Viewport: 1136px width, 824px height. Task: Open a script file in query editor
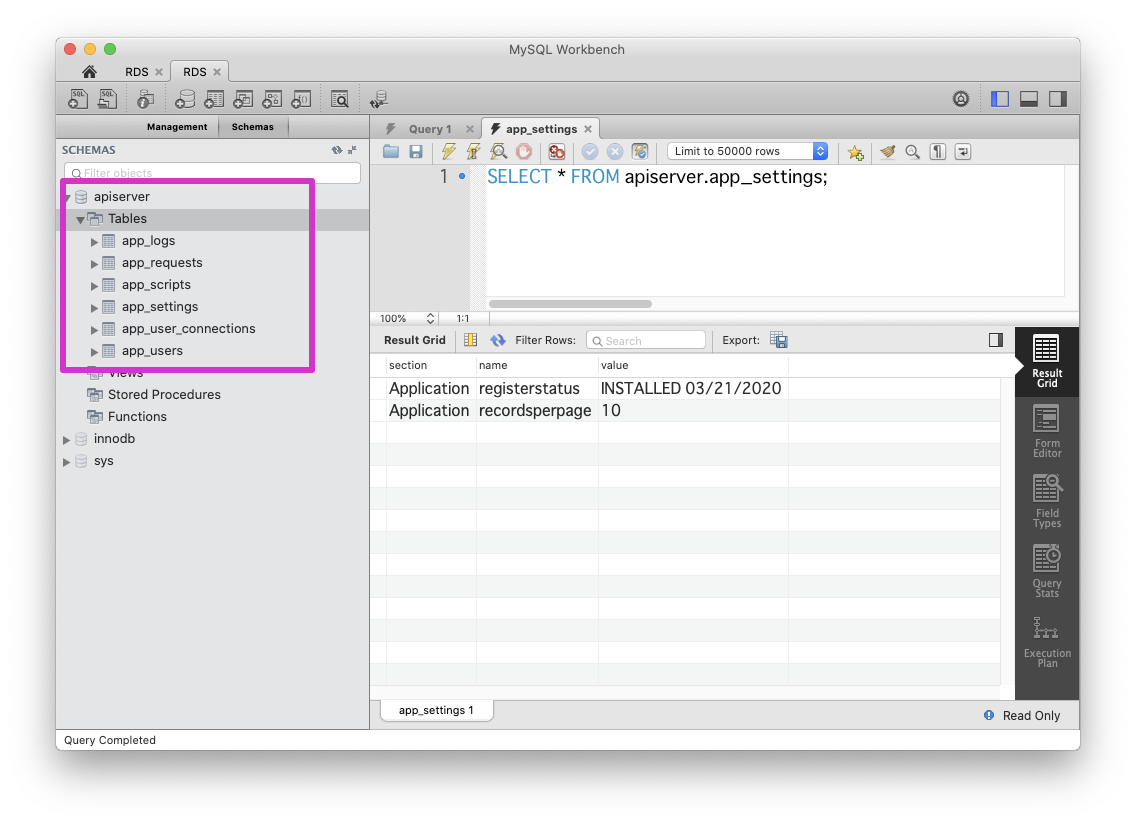[x=391, y=151]
